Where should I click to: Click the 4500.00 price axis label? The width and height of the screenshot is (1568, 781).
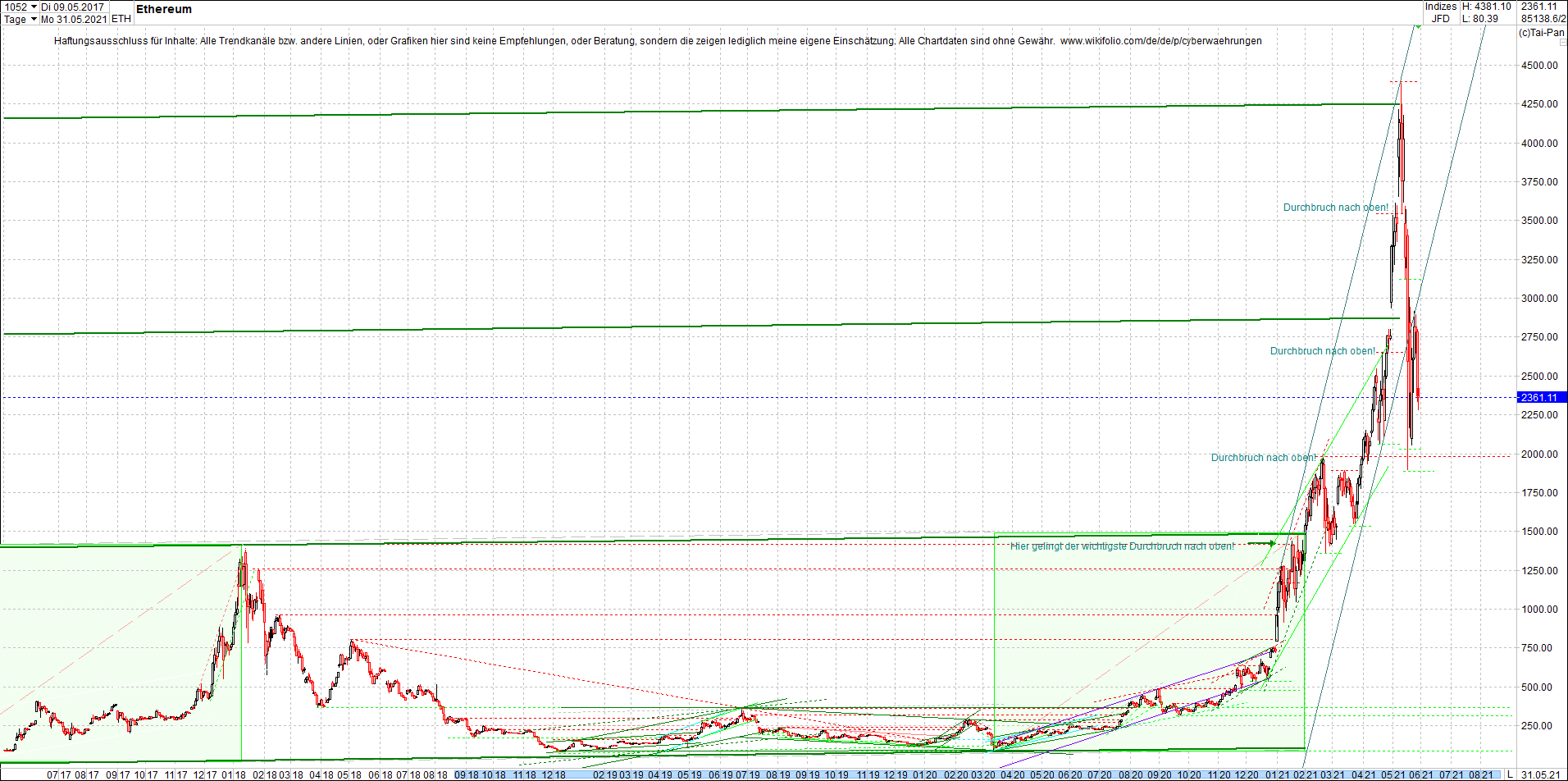tap(1539, 66)
